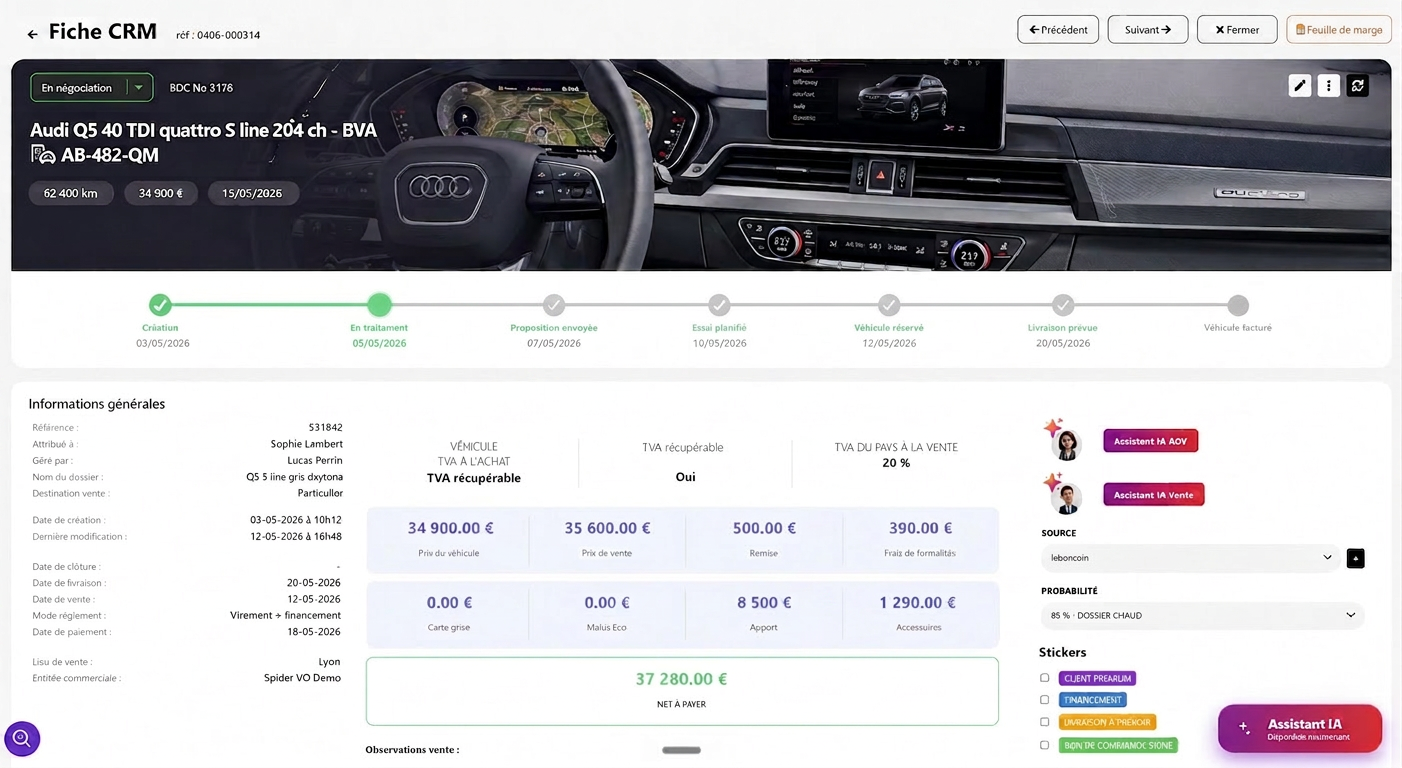Click the réf : 0406-000314 header text
Viewport: 1402px width, 768px height.
click(218, 35)
